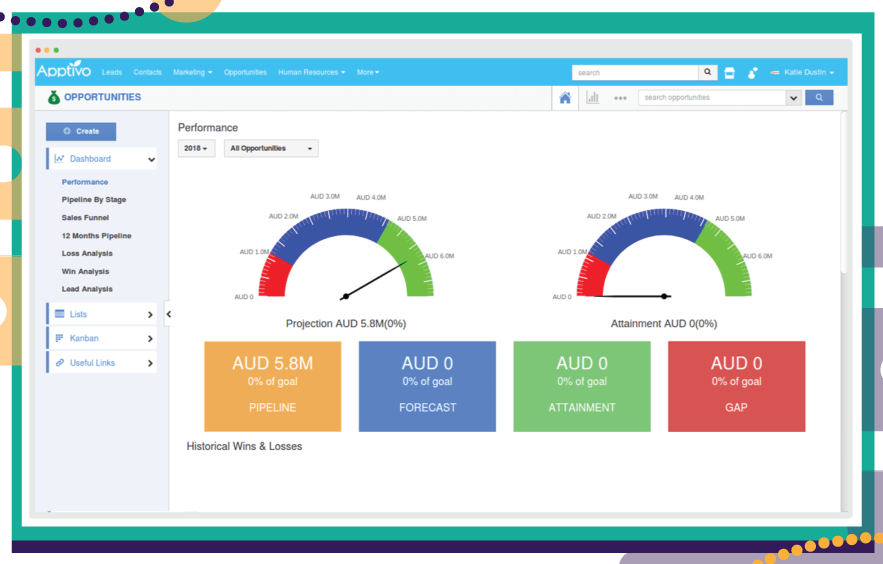This screenshot has width=883, height=564.
Task: Expand the search opportunities dropdown arrow
Action: point(793,98)
